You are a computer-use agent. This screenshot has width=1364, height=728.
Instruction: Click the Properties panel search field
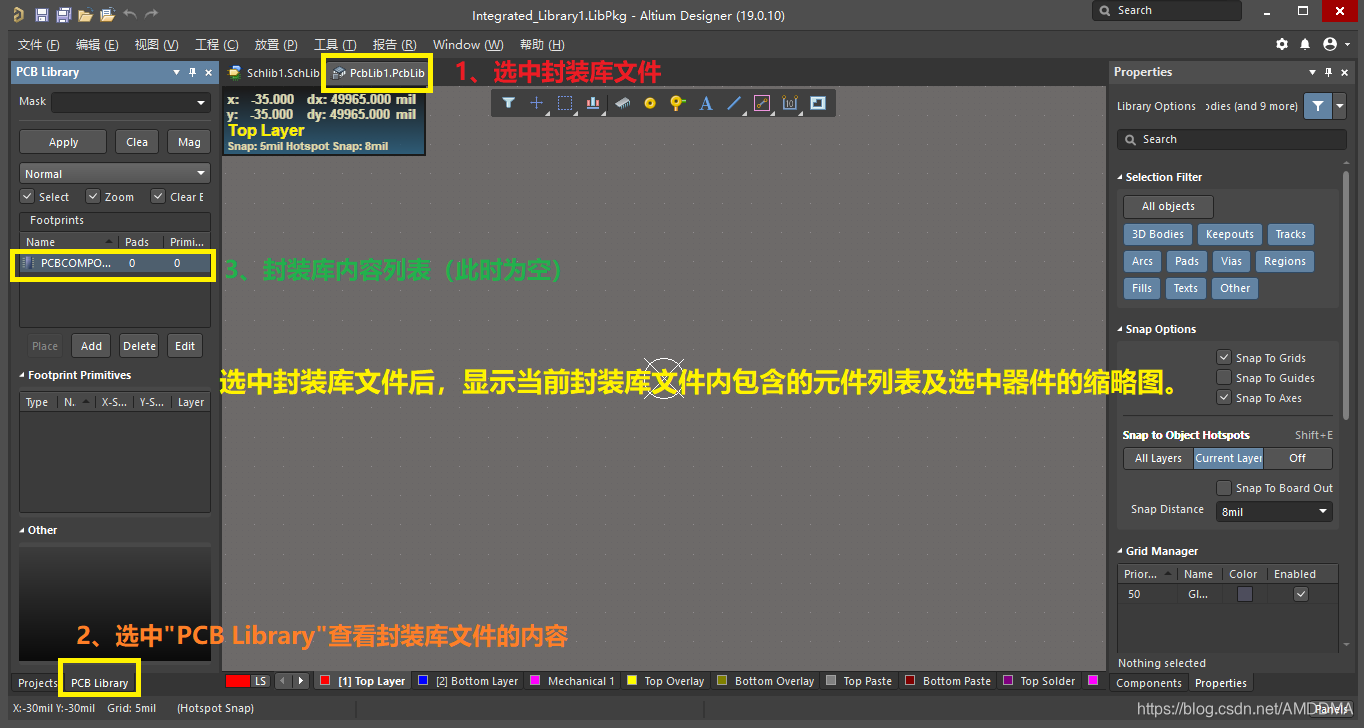(1232, 140)
